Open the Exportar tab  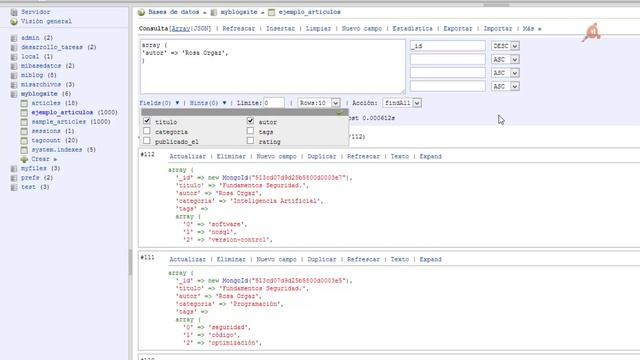coord(458,29)
